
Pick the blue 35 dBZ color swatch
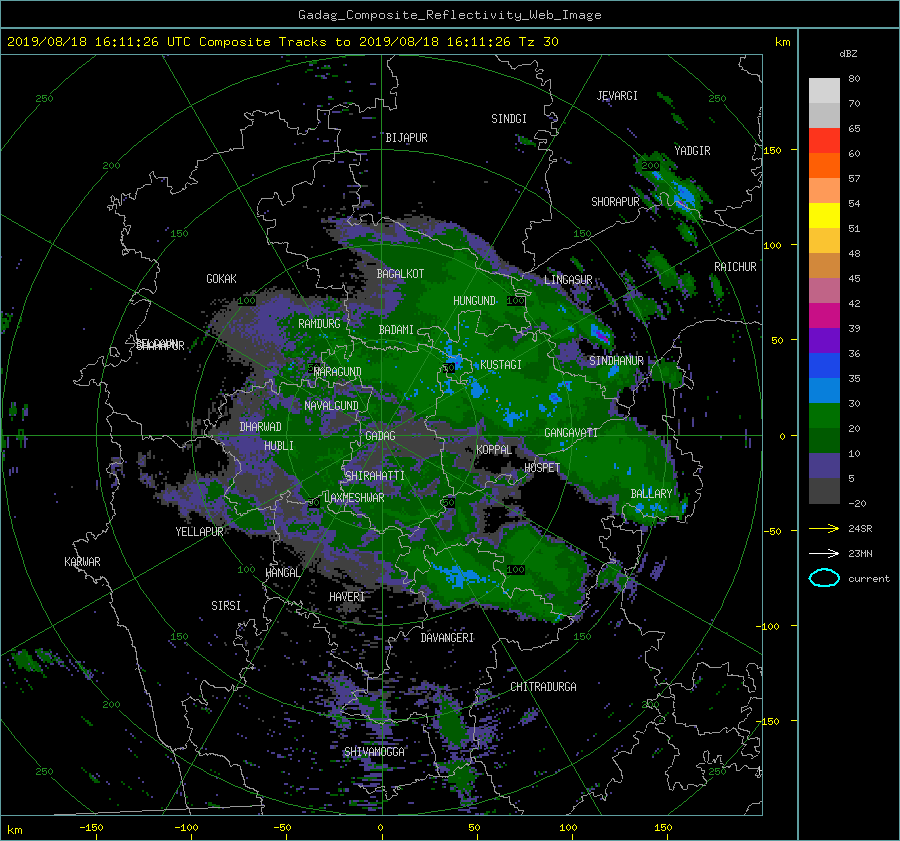click(x=824, y=366)
